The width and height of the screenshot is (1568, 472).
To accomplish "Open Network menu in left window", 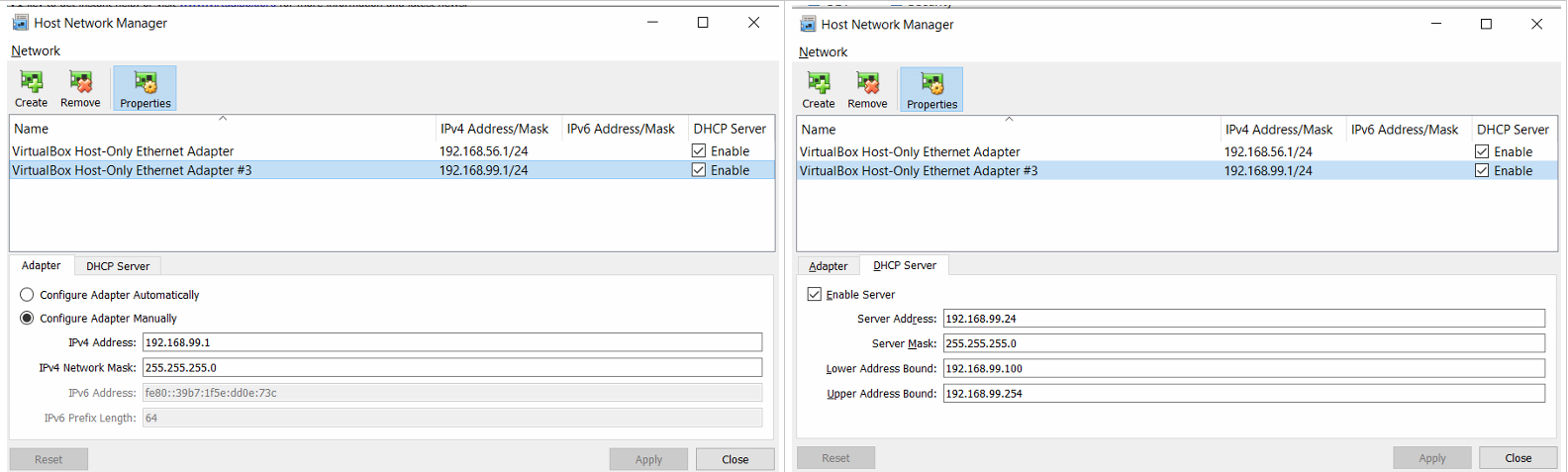I will point(36,50).
